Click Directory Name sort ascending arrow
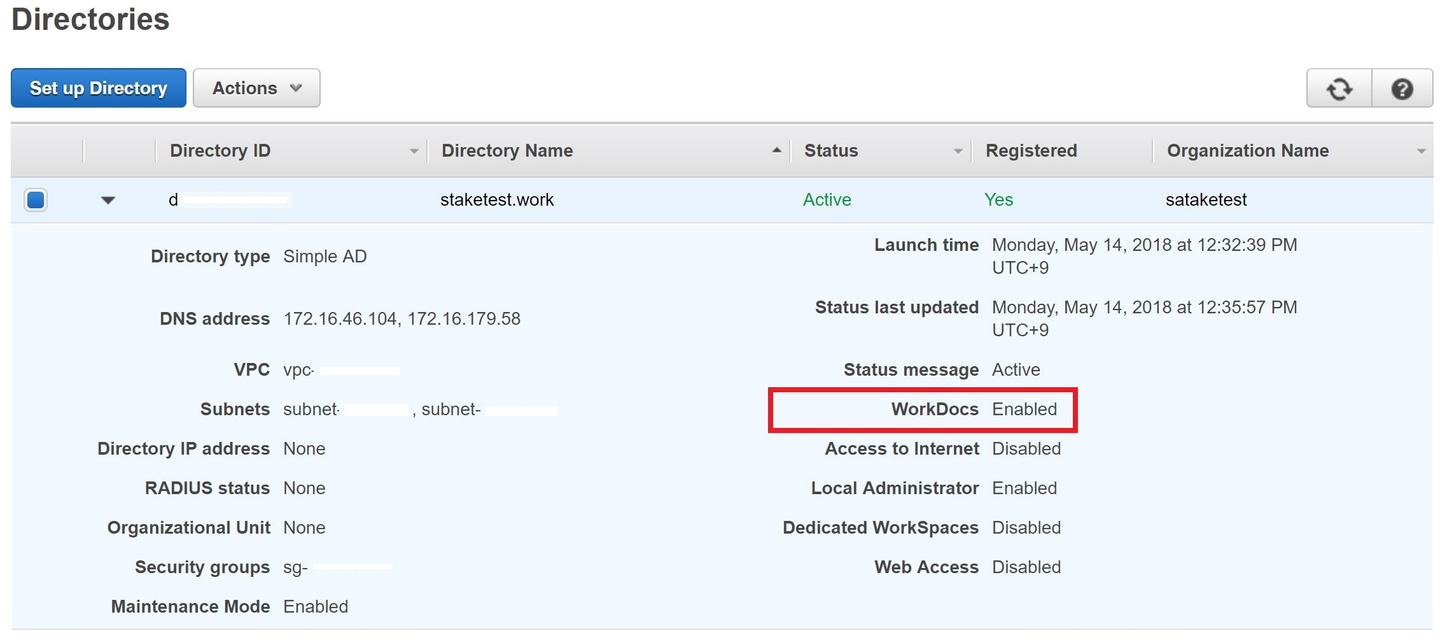Viewport: 1440px width, 640px height. tap(777, 151)
